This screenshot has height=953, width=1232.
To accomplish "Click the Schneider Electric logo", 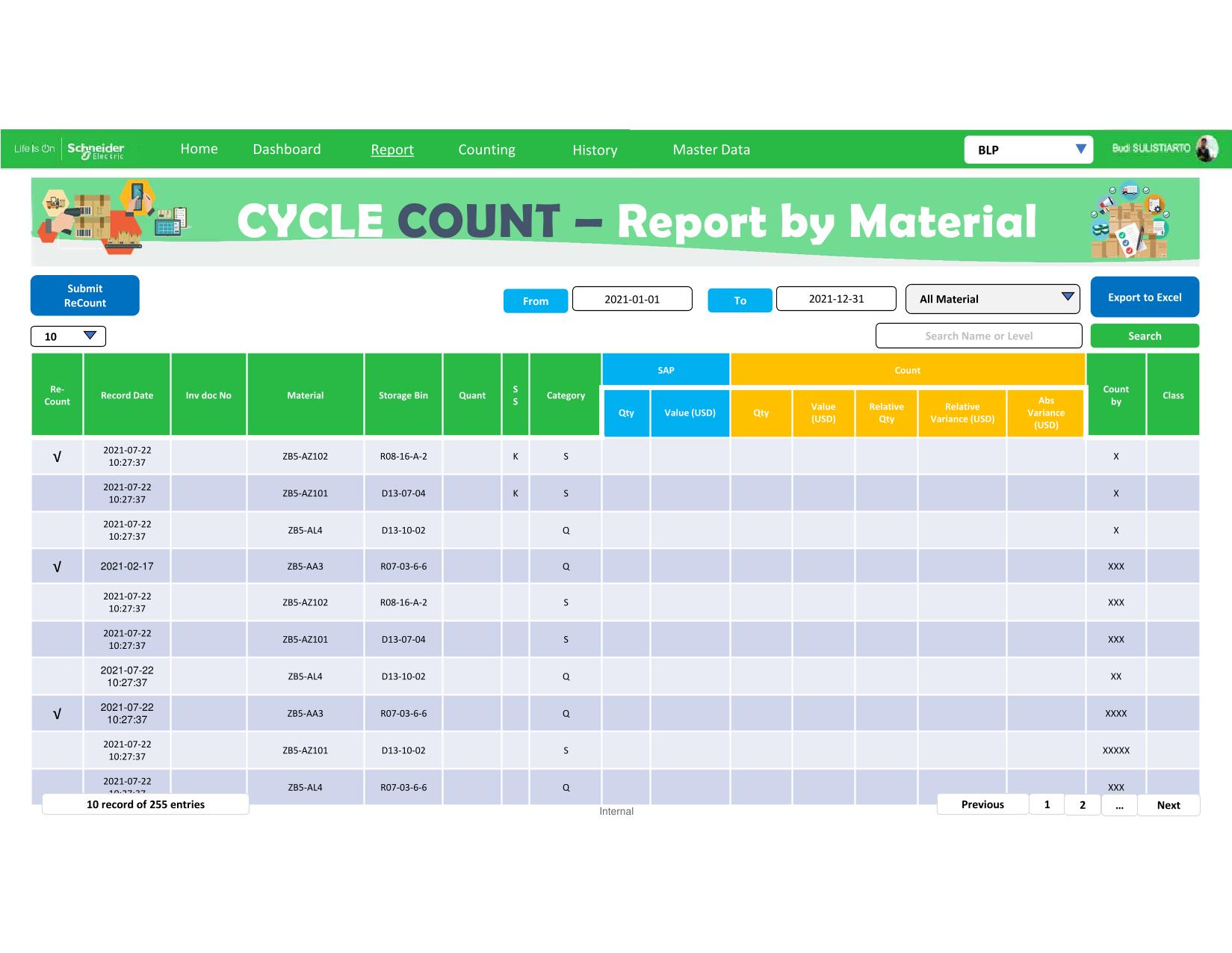I will (x=96, y=149).
